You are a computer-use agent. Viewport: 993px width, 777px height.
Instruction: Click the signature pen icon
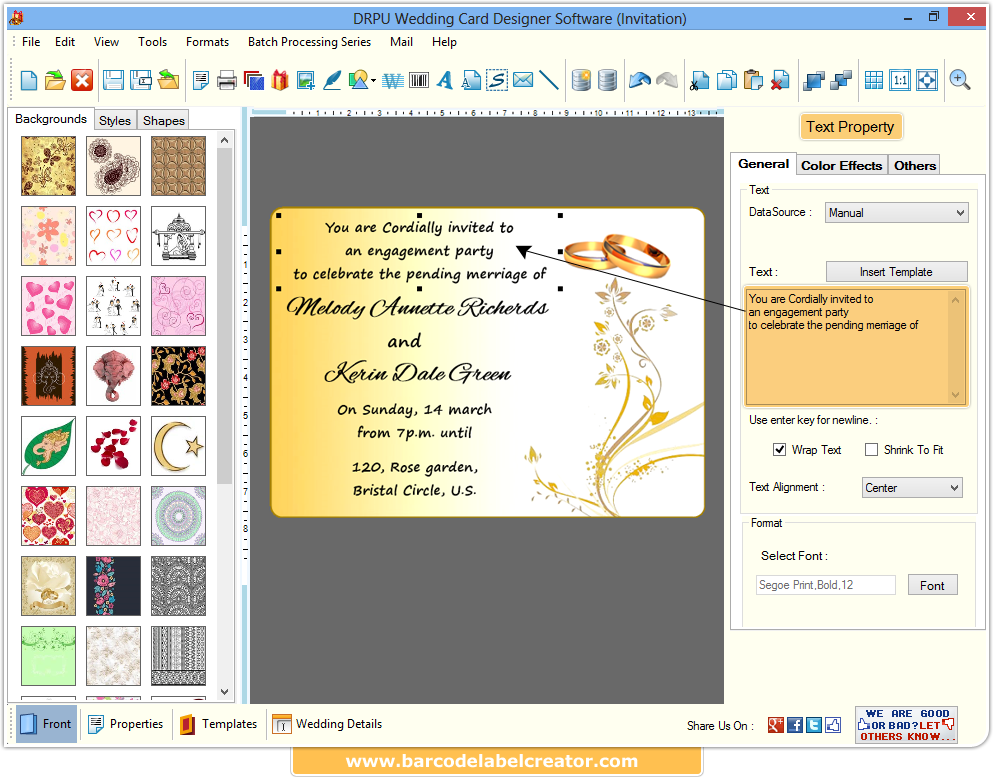[x=332, y=80]
